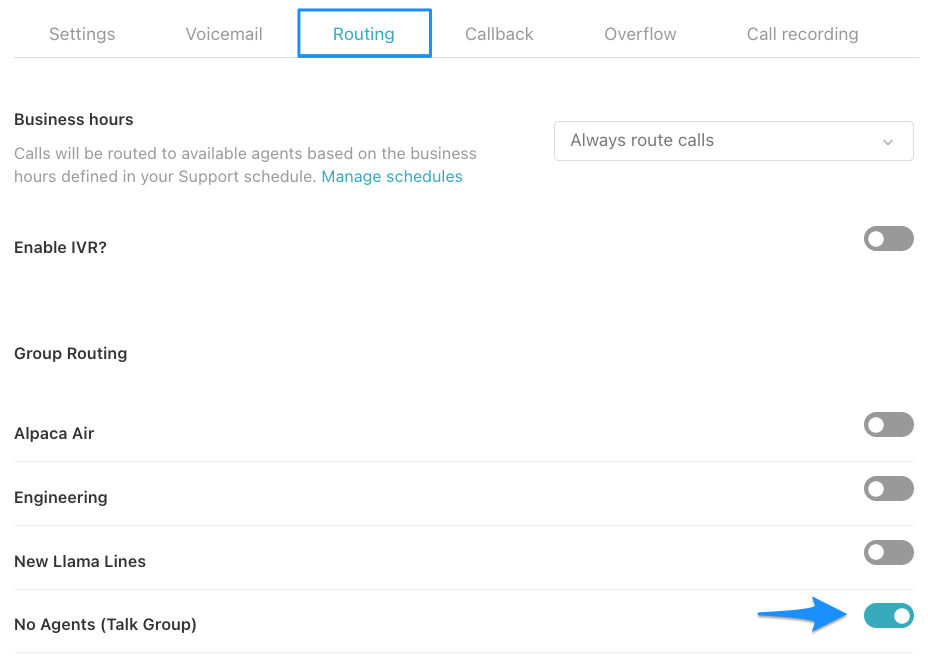Enable group routing for Alpaca Air
Image resolution: width=928 pixels, height=657 pixels.
(888, 424)
